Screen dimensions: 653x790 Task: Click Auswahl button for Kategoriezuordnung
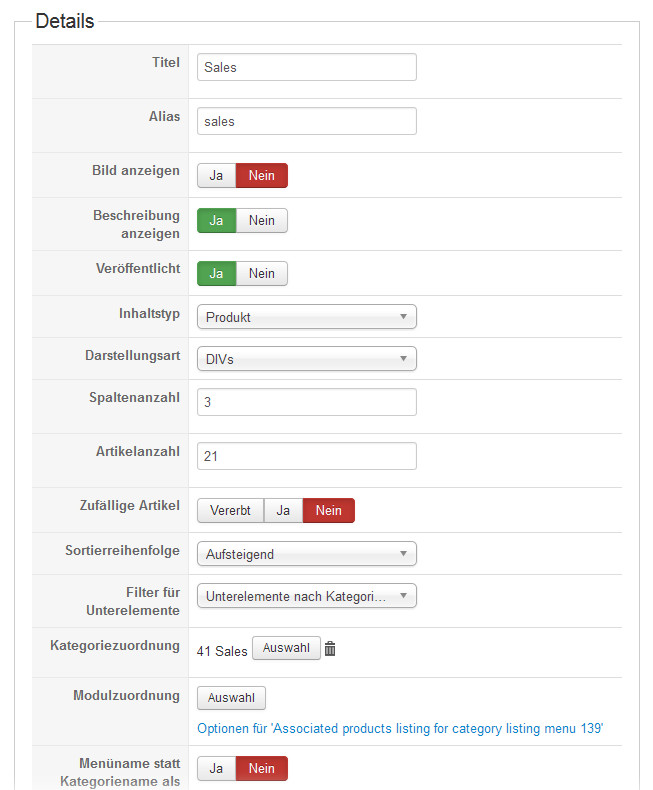(286, 649)
